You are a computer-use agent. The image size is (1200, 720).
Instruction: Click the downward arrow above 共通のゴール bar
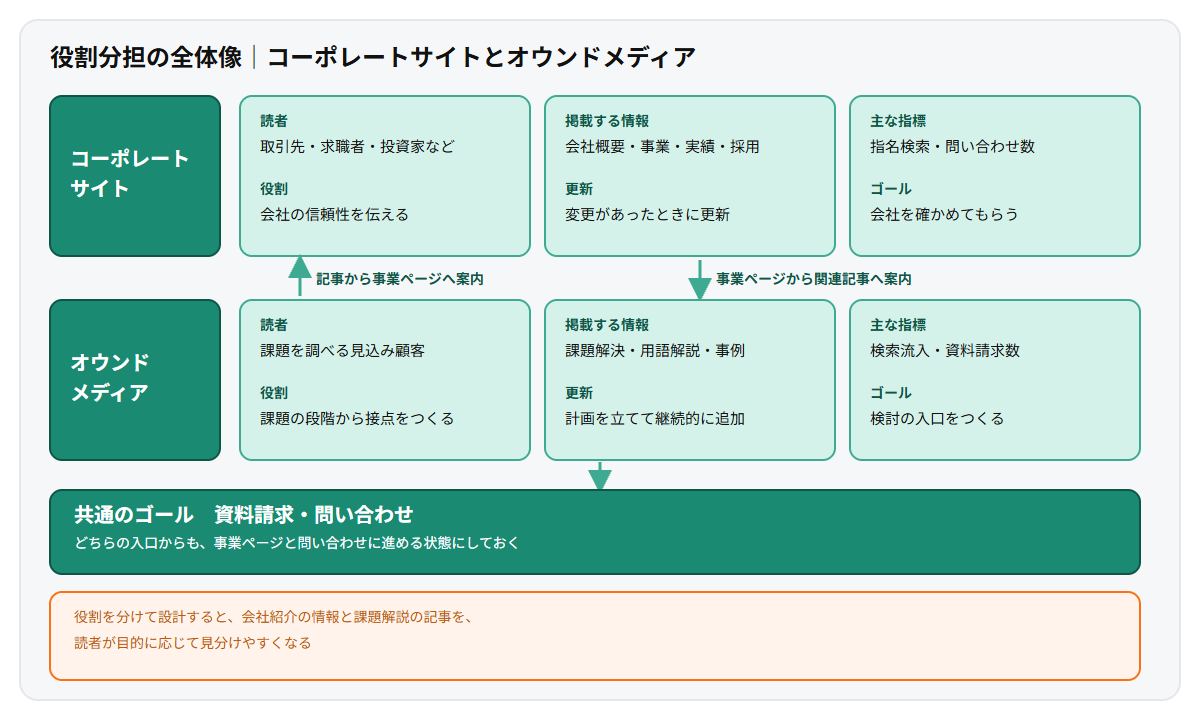(x=600, y=477)
